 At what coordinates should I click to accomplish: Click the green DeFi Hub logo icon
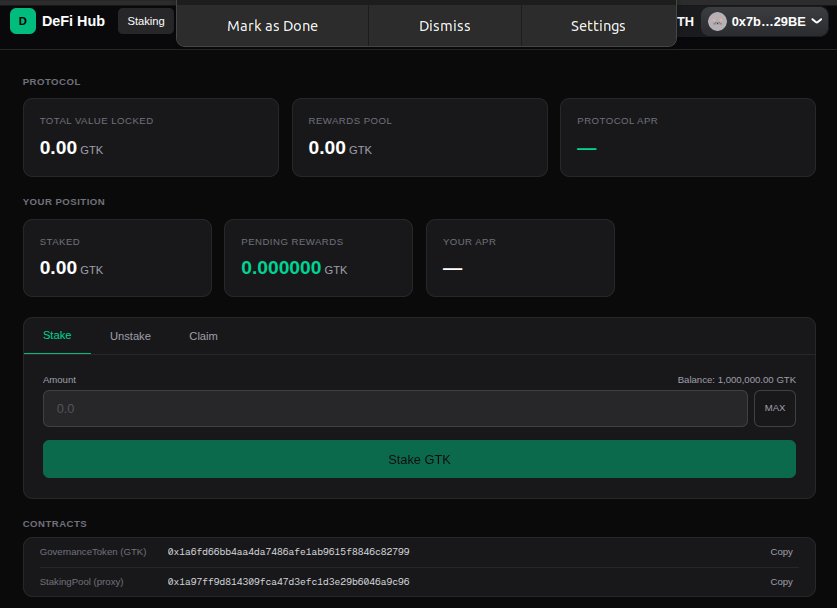pyautogui.click(x=22, y=21)
